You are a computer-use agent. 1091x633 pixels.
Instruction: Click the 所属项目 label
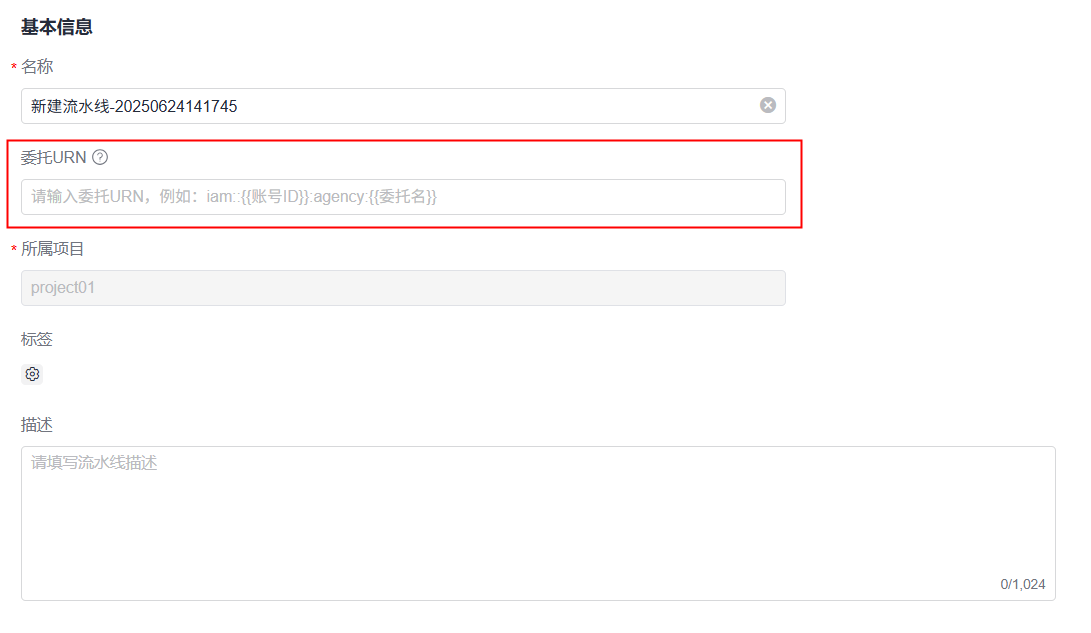pyautogui.click(x=53, y=249)
